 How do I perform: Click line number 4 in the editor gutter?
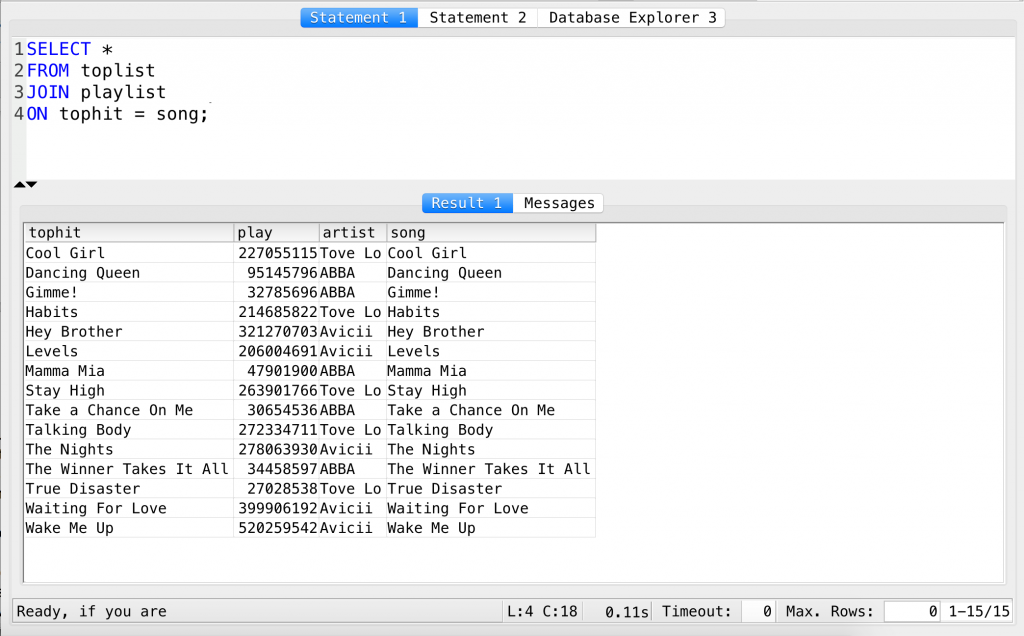pyautogui.click(x=17, y=114)
